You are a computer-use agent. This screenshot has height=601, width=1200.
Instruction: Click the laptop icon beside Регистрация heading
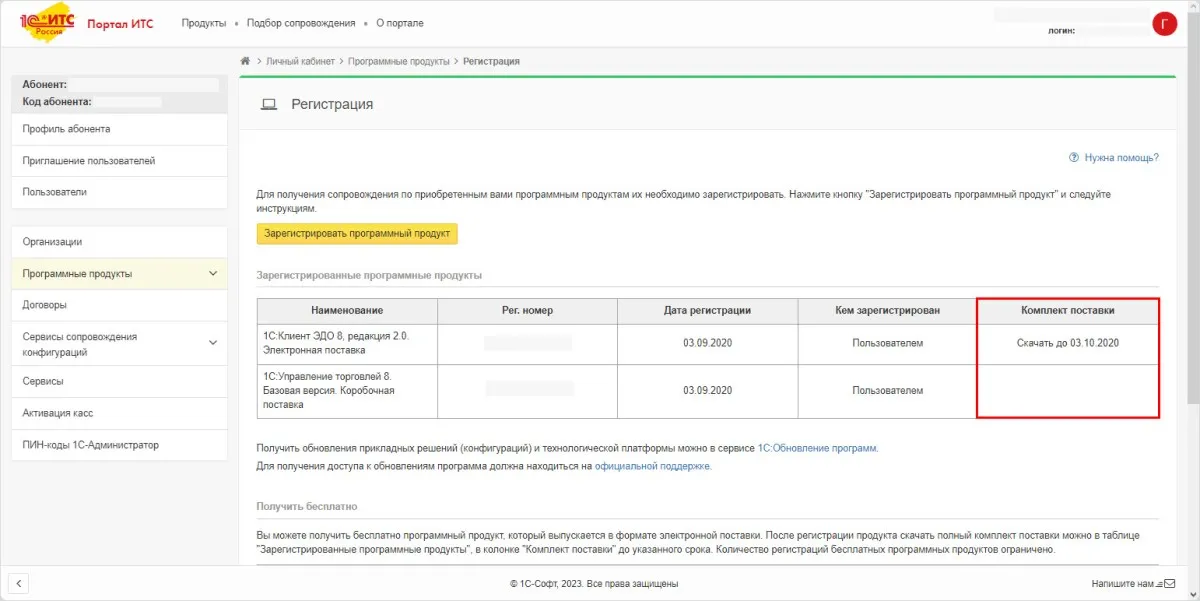268,104
